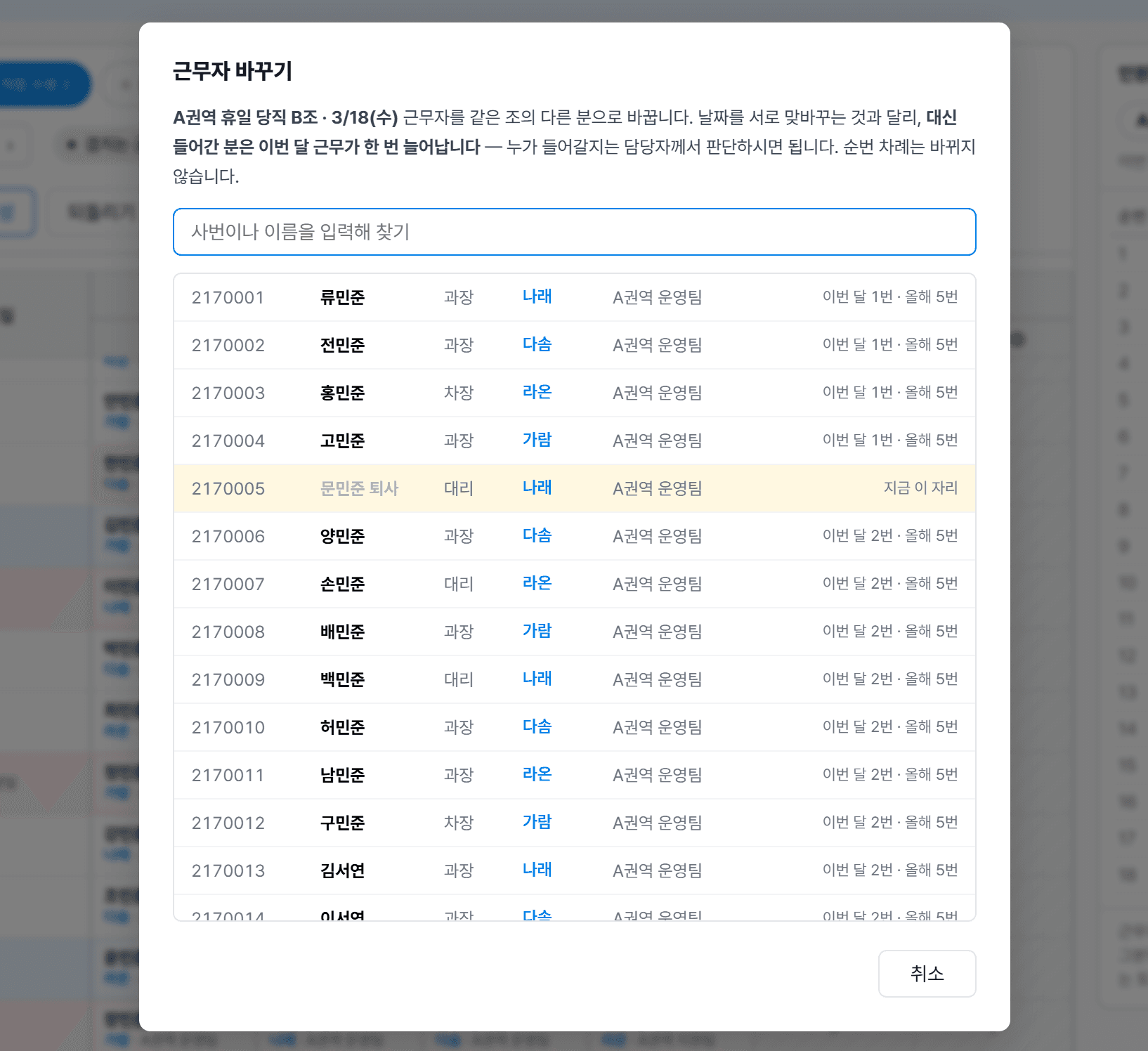Select 구민준 차장 from the list

(575, 823)
